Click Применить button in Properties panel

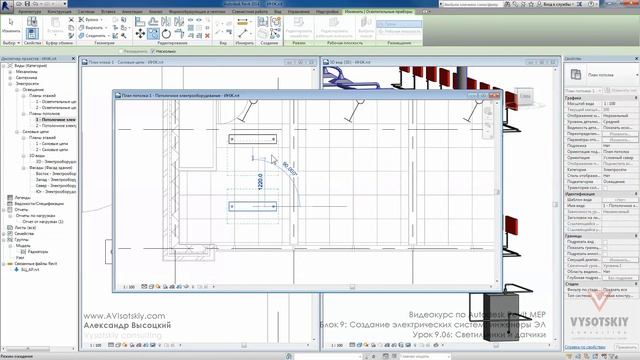click(x=626, y=347)
